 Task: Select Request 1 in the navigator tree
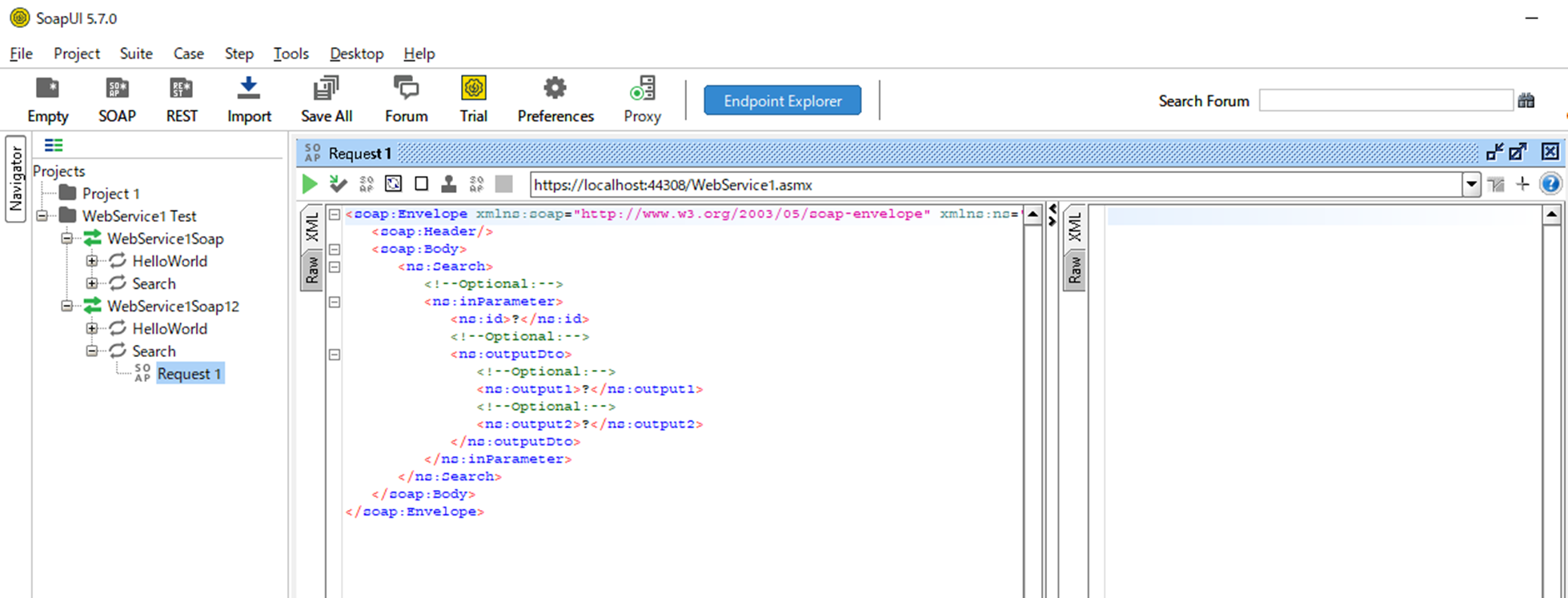coord(190,374)
